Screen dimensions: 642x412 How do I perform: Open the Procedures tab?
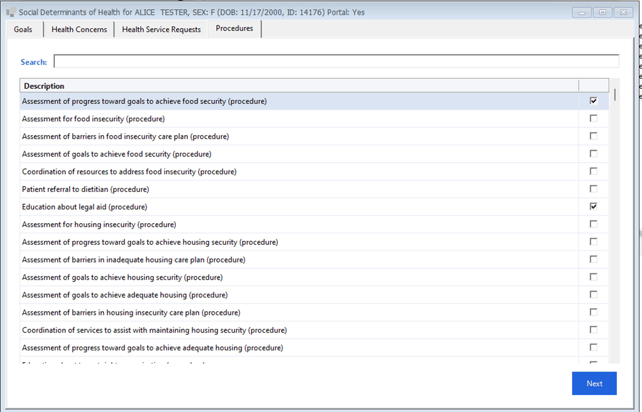[x=234, y=29]
